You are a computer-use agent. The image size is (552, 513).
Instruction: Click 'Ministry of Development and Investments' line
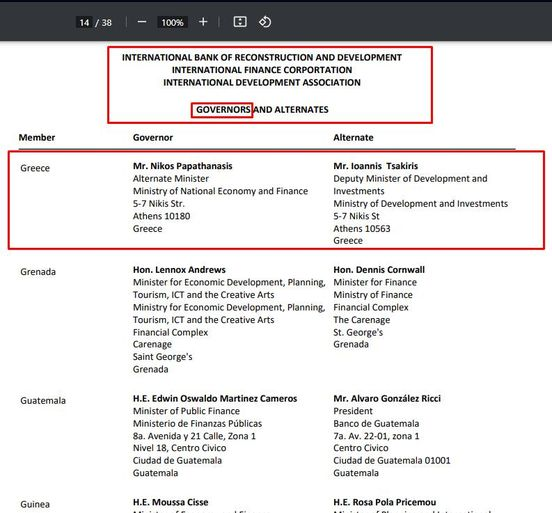(421, 204)
